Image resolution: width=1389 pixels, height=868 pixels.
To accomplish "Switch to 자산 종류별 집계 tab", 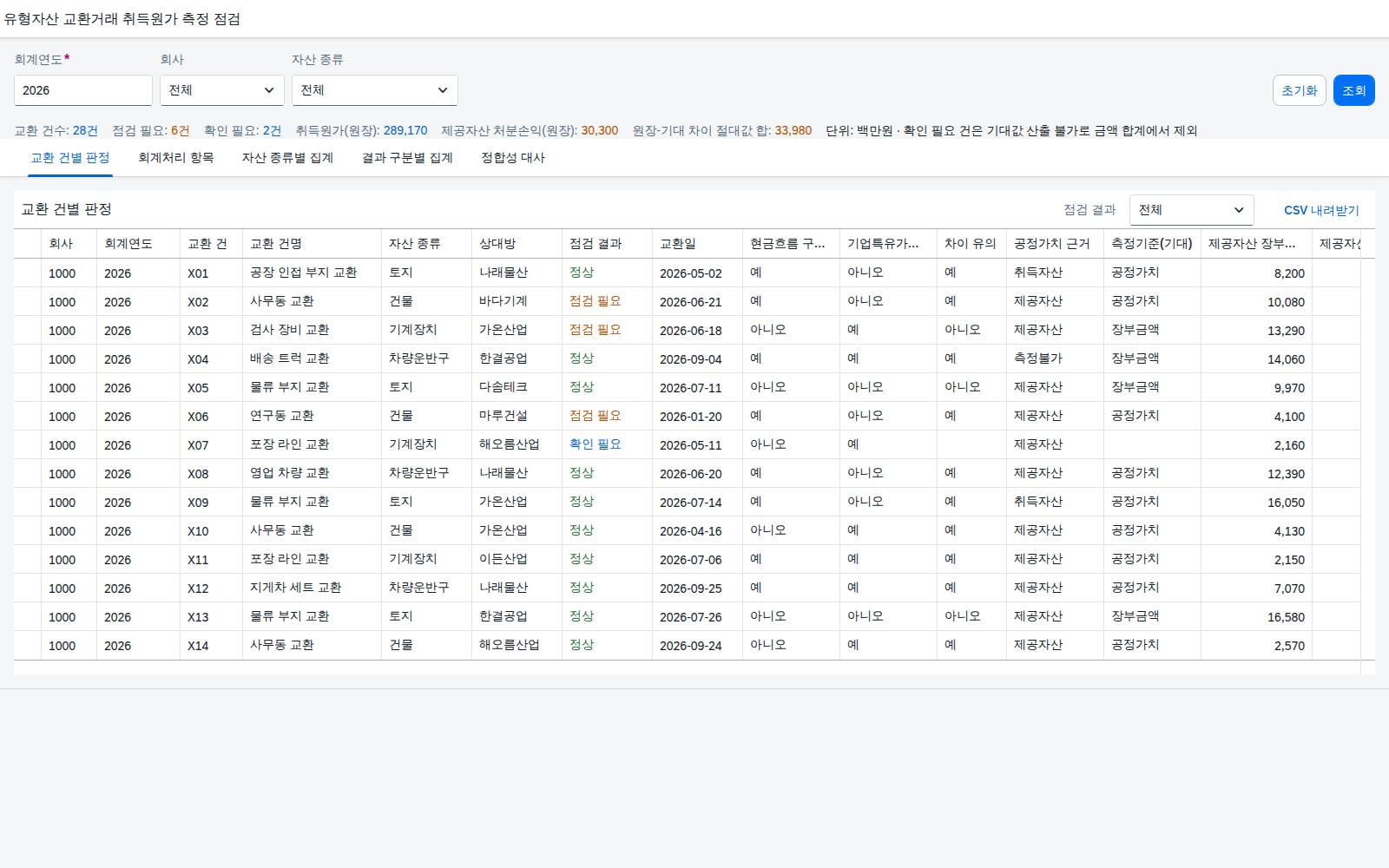I will tap(287, 158).
